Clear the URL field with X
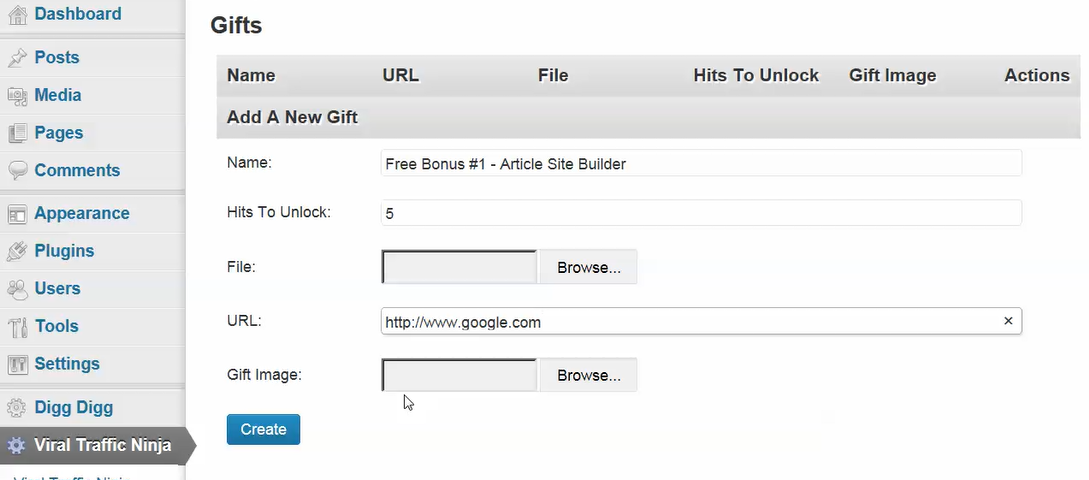Screen dimensions: 1089x480 [x=1008, y=322]
